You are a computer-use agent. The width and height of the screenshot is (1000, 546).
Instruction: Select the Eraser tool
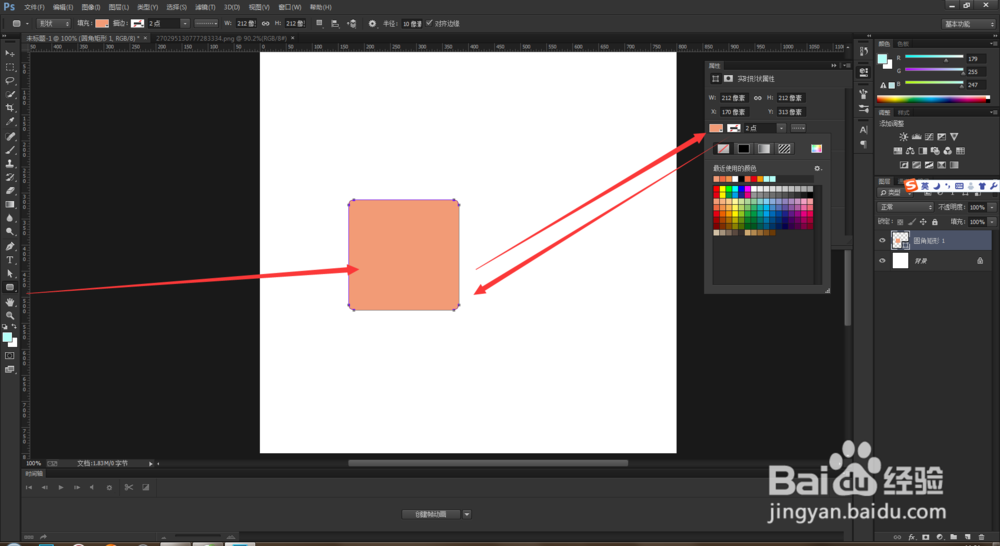[10, 191]
